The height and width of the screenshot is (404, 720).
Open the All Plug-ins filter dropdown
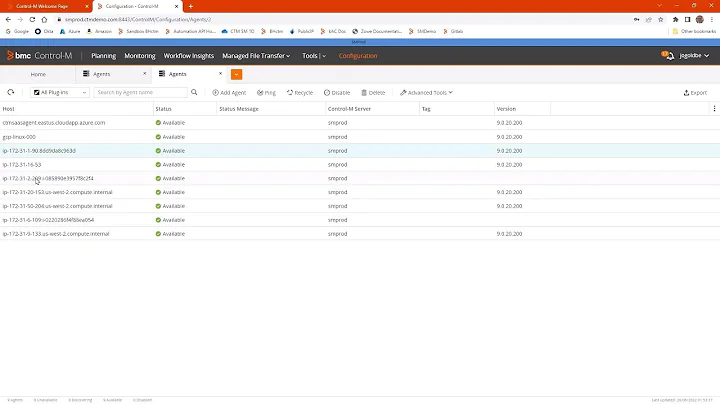click(x=60, y=92)
